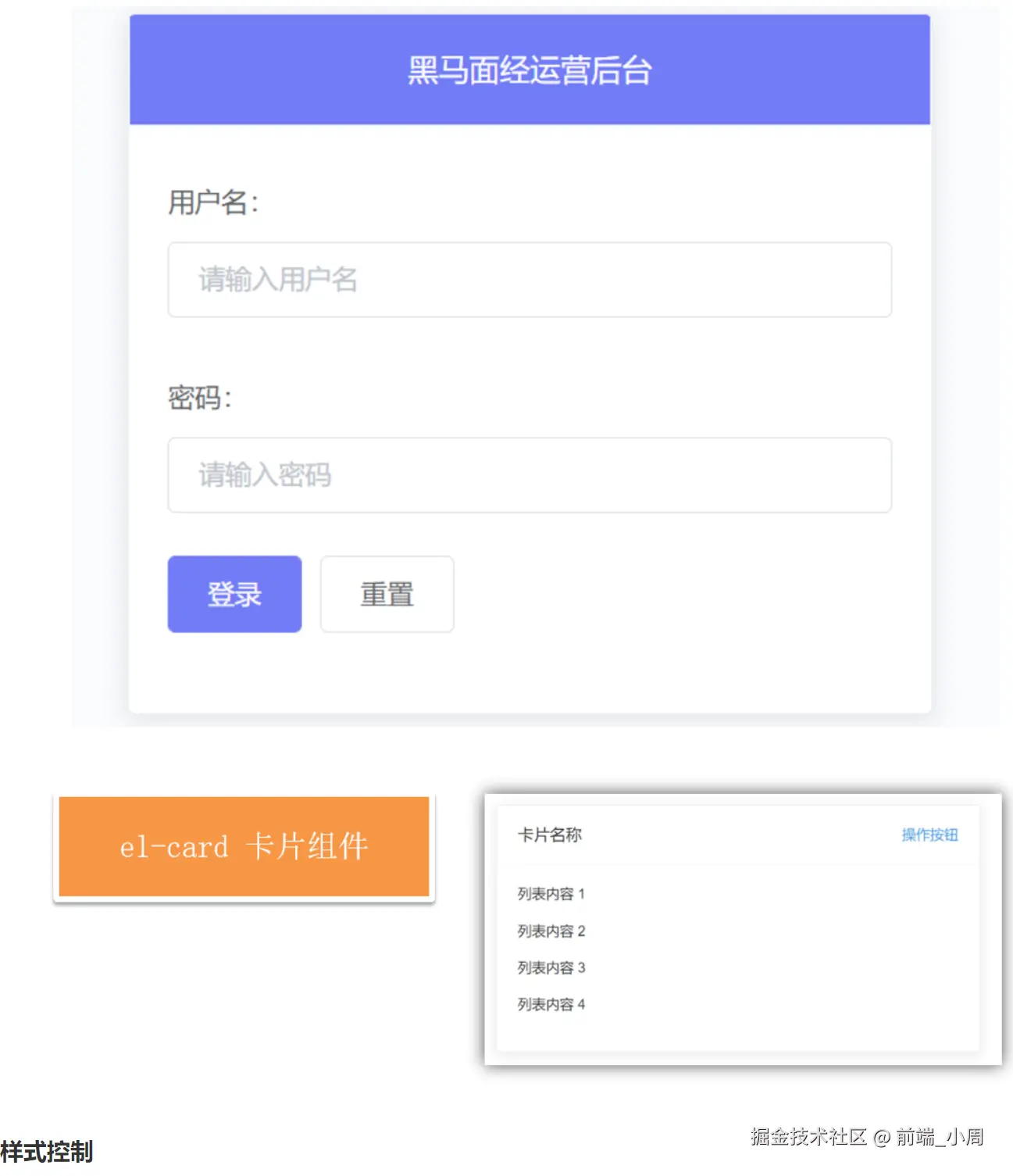Viewport: 1013px width, 1176px height.
Task: Click the 请输入密码 password input field
Action: [530, 475]
